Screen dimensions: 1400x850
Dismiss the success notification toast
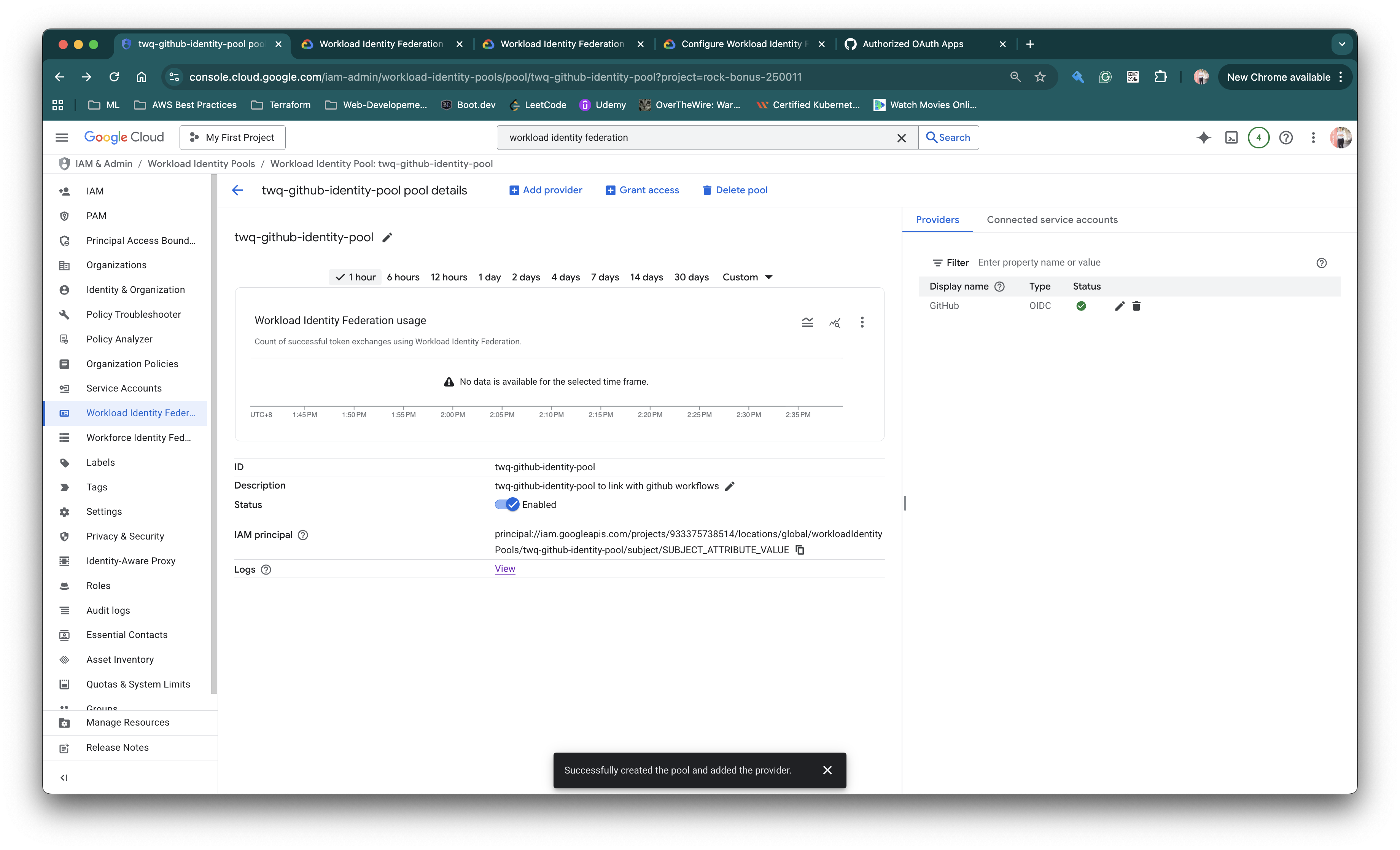coord(827,770)
